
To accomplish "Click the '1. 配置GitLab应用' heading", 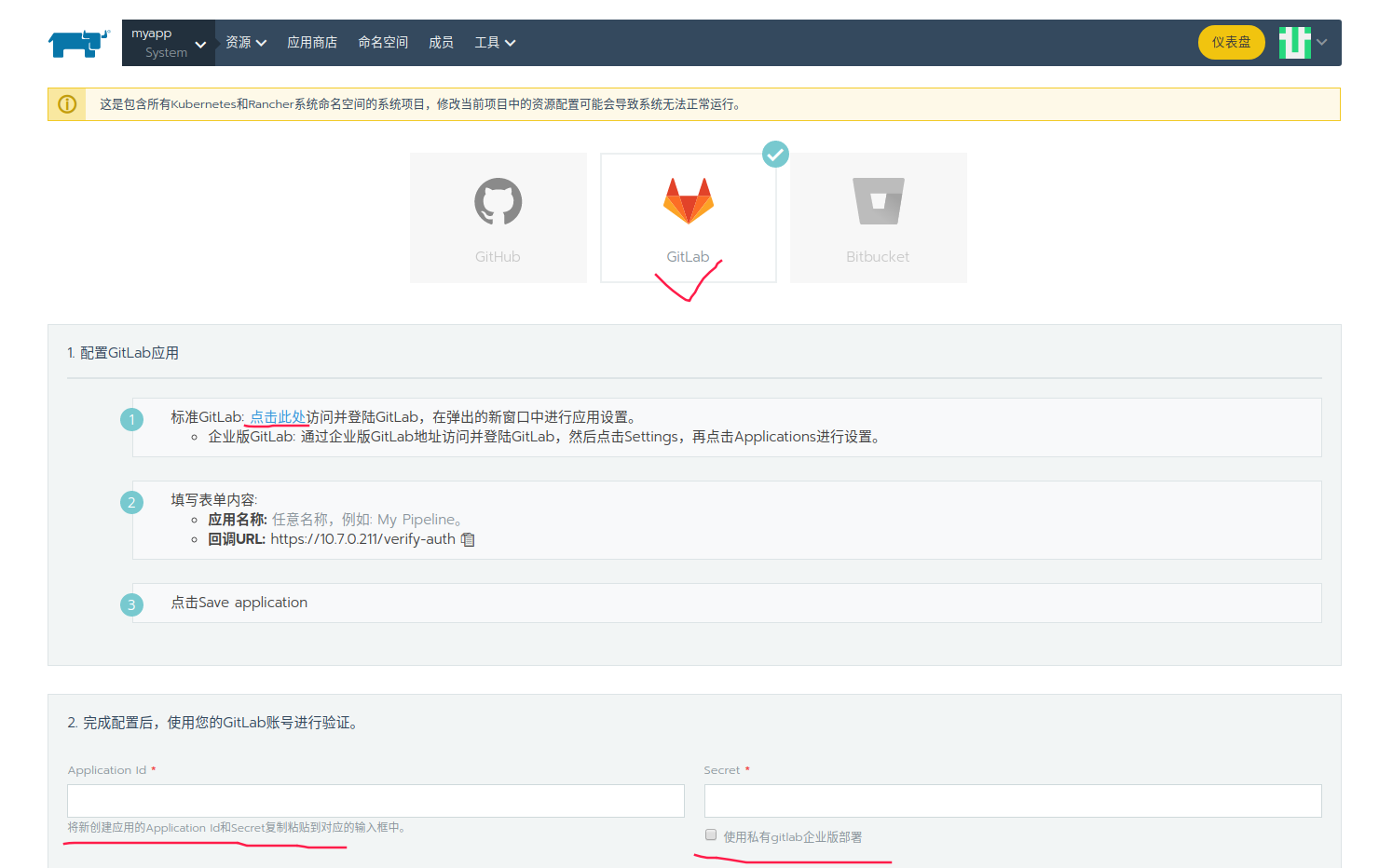I will [x=123, y=353].
